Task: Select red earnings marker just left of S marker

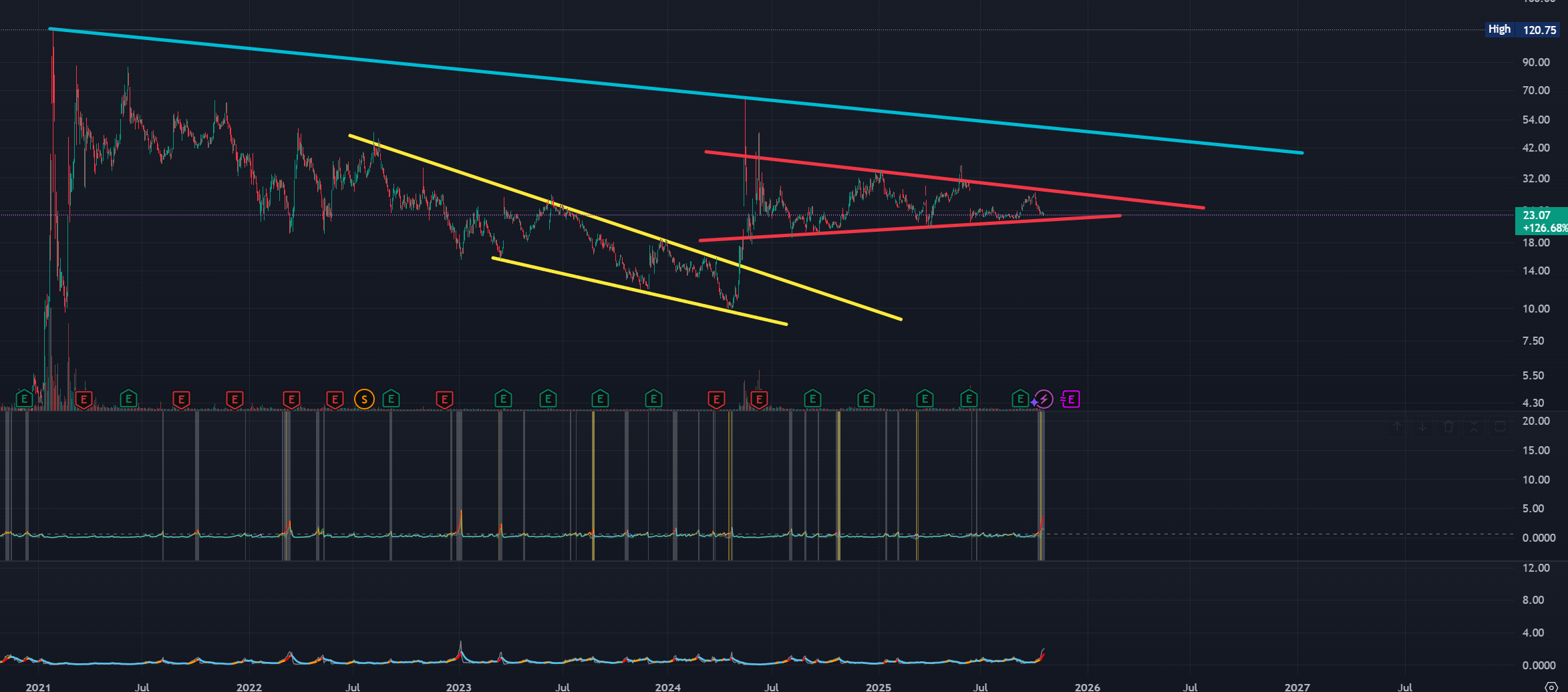Action: (335, 399)
